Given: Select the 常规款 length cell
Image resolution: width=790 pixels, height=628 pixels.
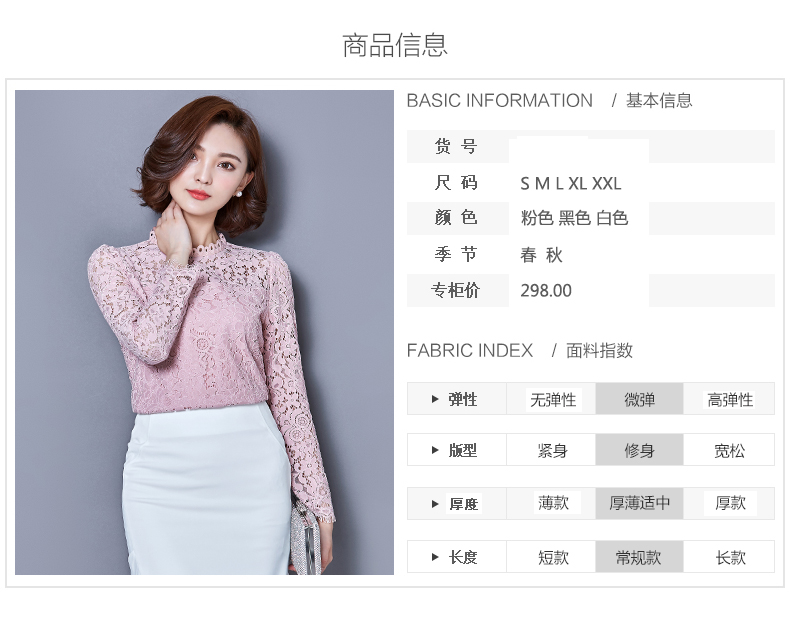Looking at the screenshot, I should [x=639, y=557].
